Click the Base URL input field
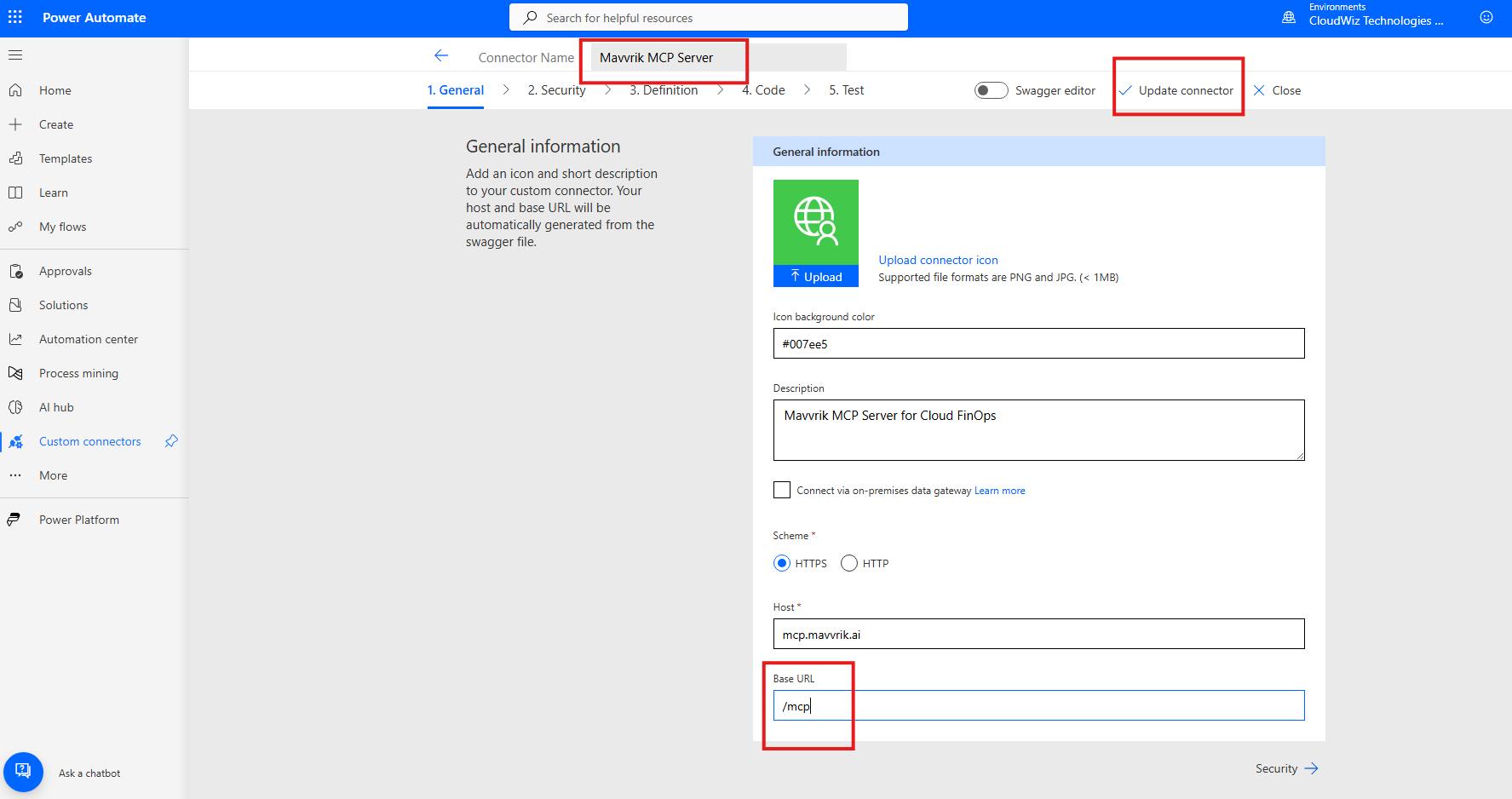The image size is (1512, 799). (1038, 705)
